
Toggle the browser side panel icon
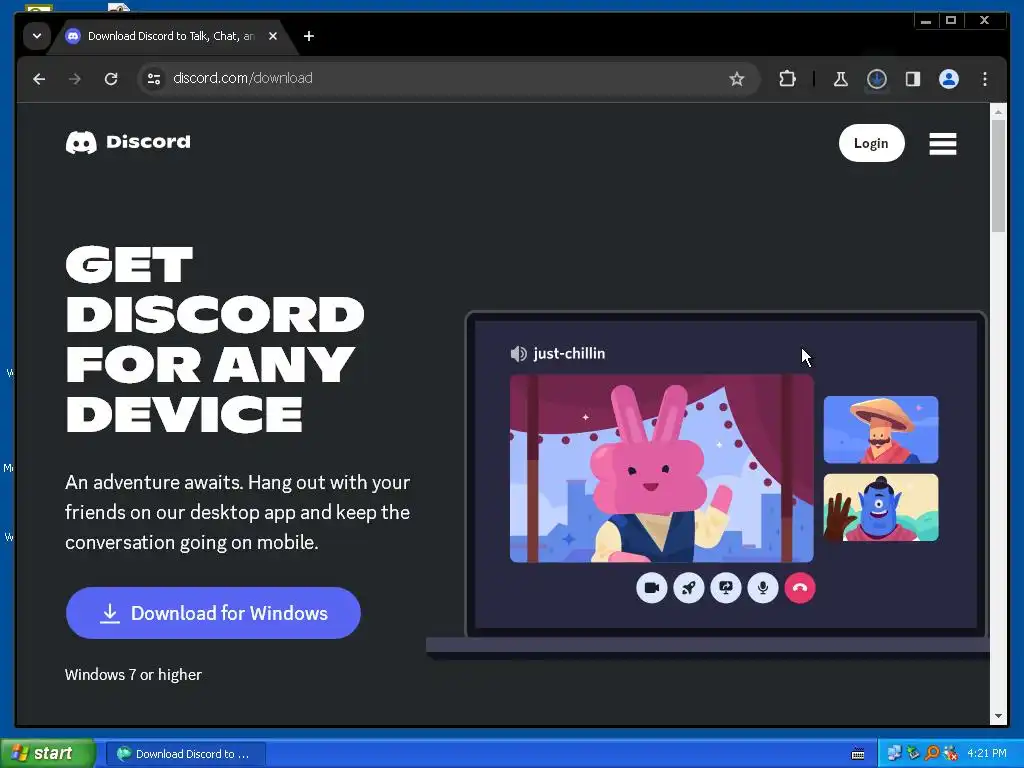912,79
